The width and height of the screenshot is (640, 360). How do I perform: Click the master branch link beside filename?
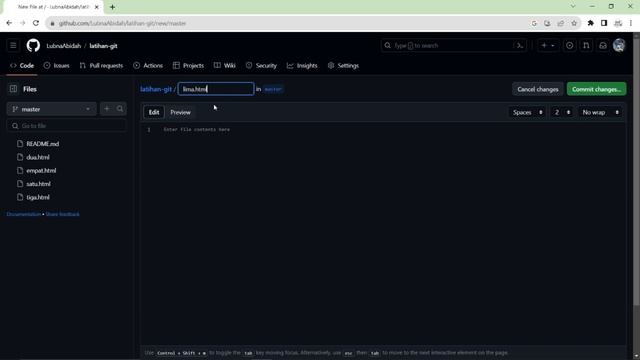[x=273, y=89]
